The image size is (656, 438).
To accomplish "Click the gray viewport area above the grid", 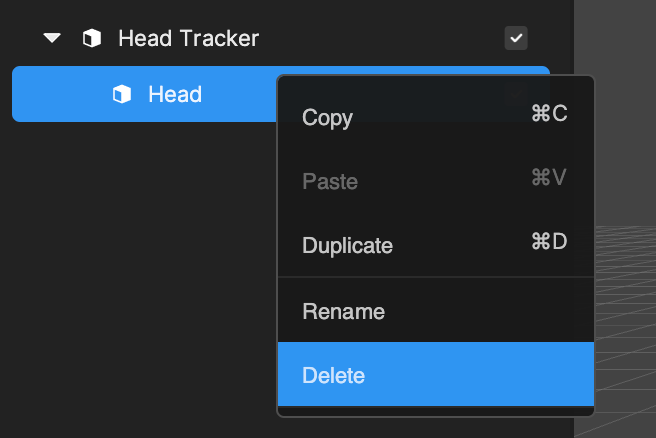I will 615,113.
